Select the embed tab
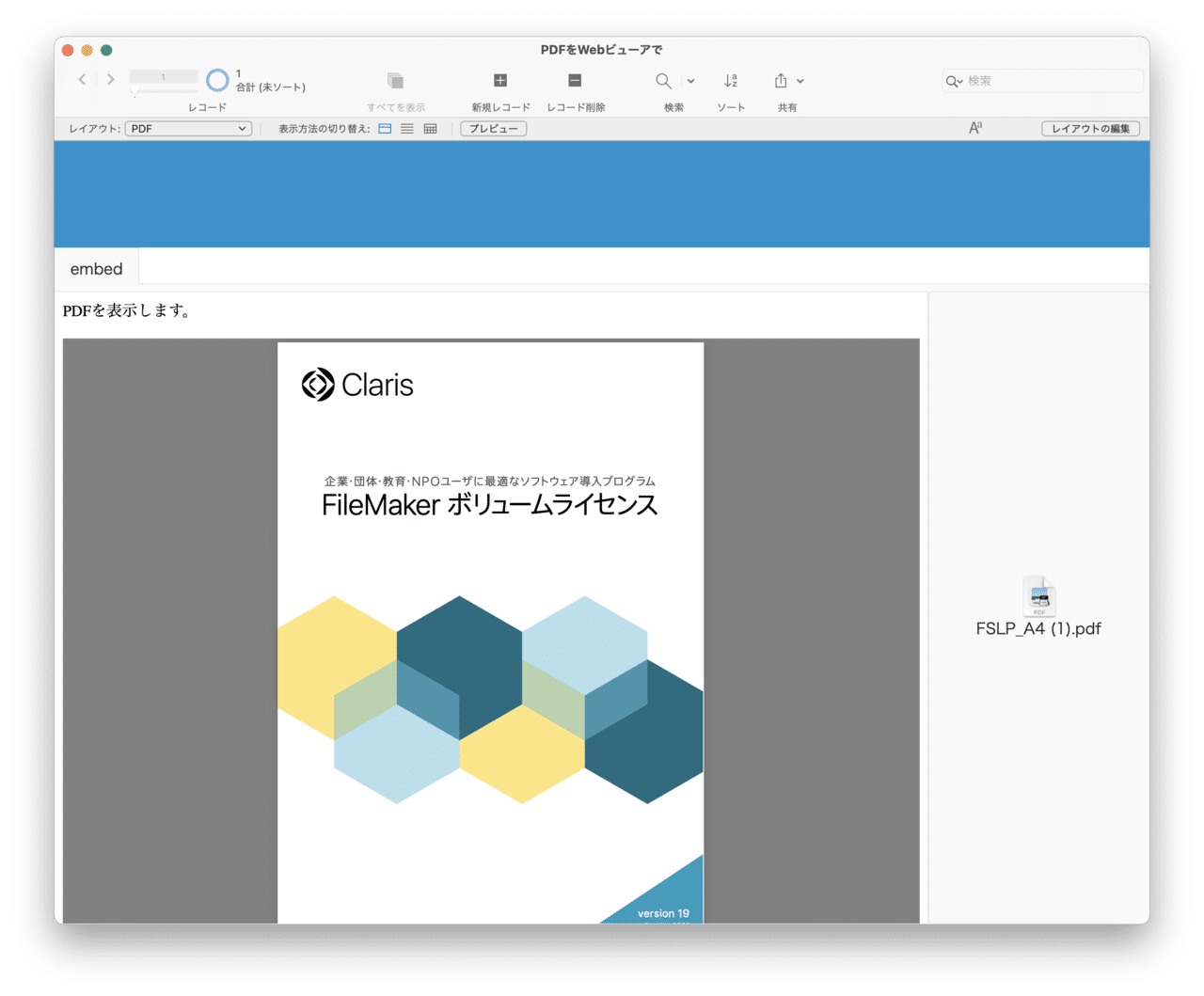 pos(96,268)
